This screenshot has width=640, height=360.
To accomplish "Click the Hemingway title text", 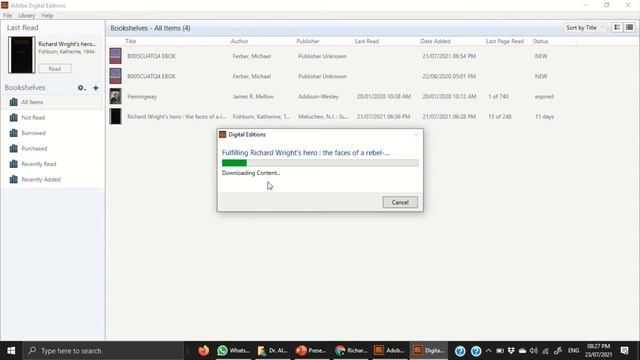I will pyautogui.click(x=142, y=97).
